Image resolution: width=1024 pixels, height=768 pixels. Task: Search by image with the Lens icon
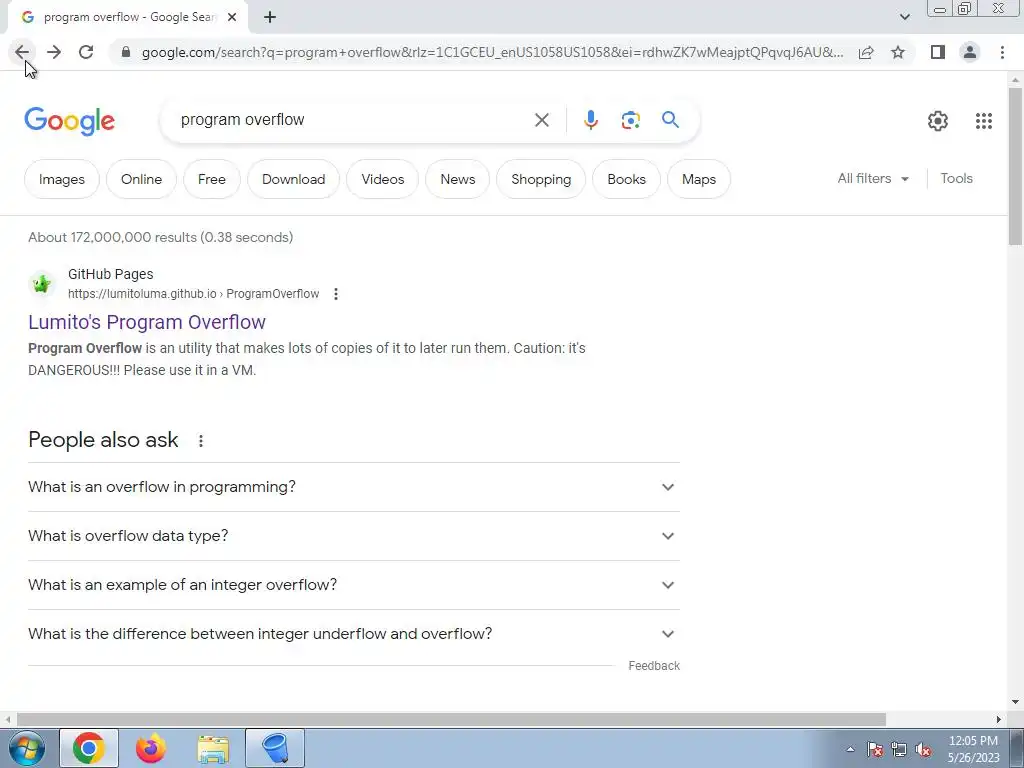click(x=630, y=120)
